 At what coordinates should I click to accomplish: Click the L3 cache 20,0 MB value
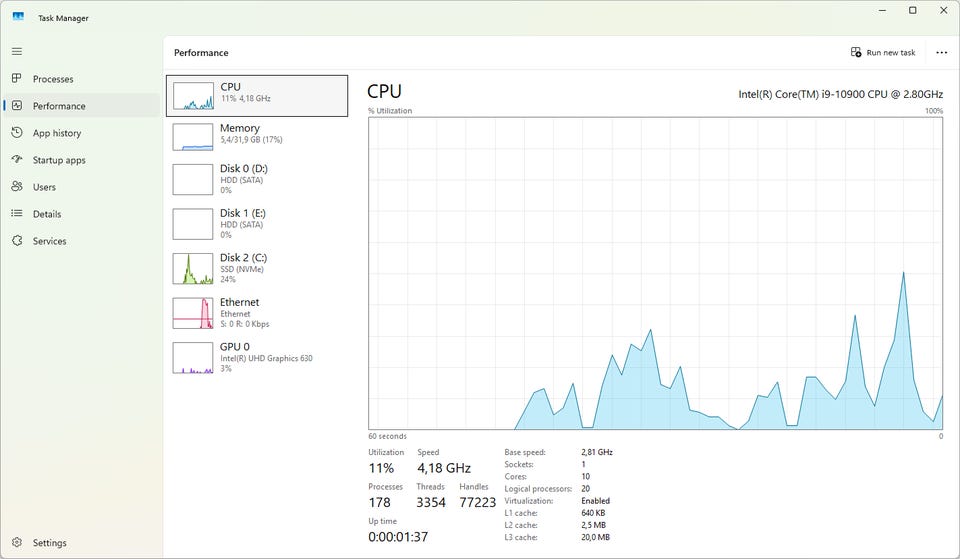[x=595, y=537]
